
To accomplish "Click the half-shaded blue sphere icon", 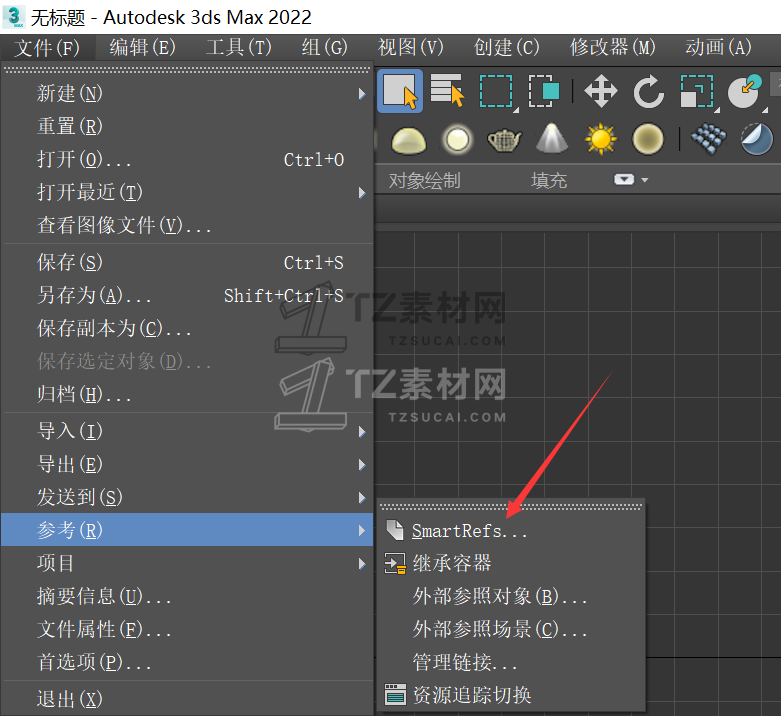I will 756,139.
